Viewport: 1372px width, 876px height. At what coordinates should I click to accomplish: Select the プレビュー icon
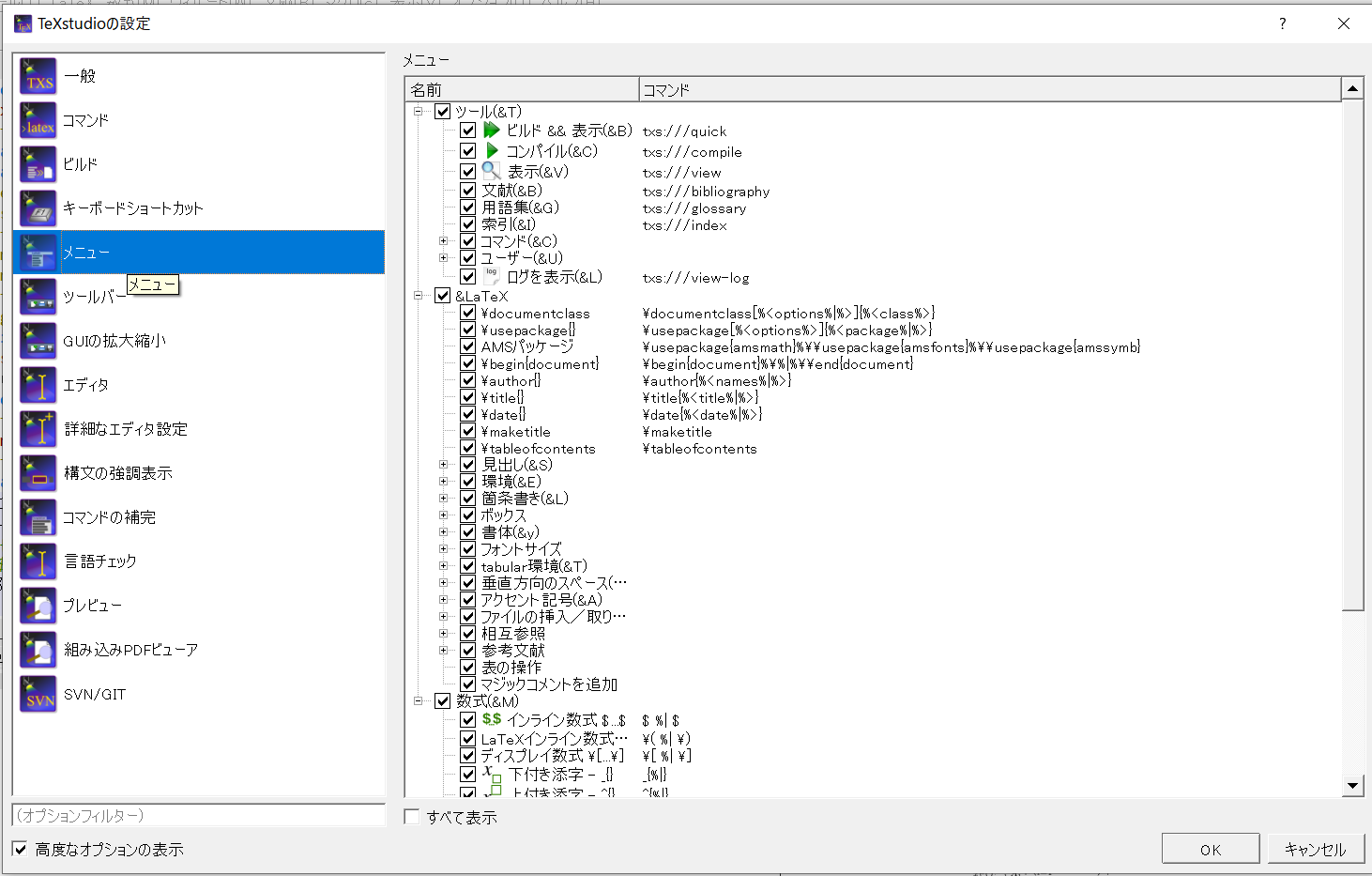point(38,606)
